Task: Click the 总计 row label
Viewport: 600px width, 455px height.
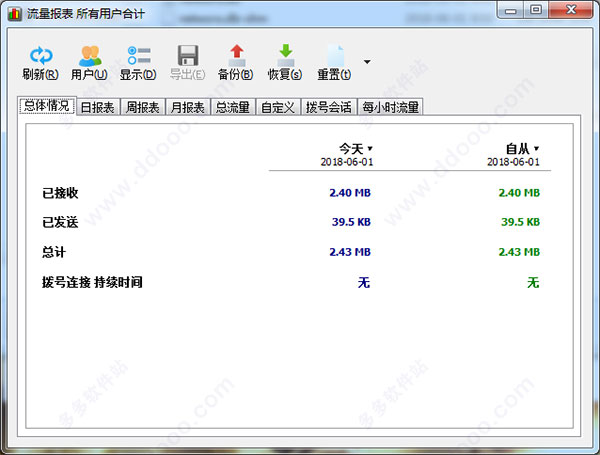Action: click(x=54, y=252)
